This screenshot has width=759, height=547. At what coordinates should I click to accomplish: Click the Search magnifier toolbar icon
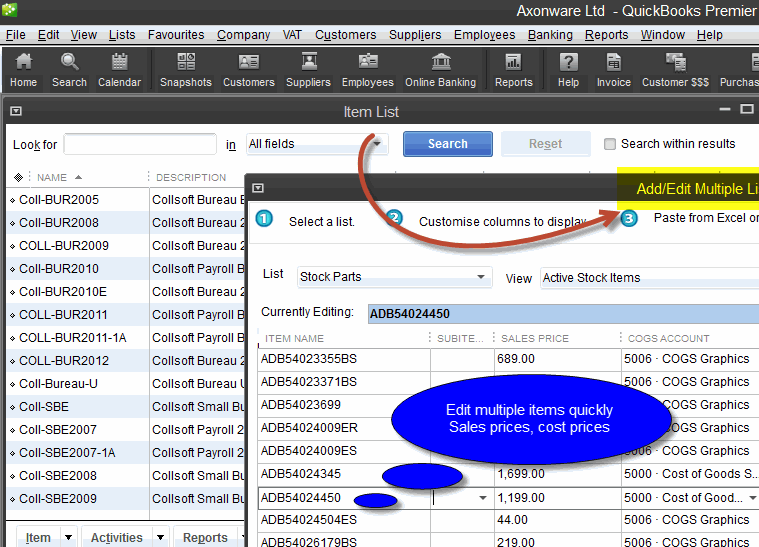pos(69,70)
